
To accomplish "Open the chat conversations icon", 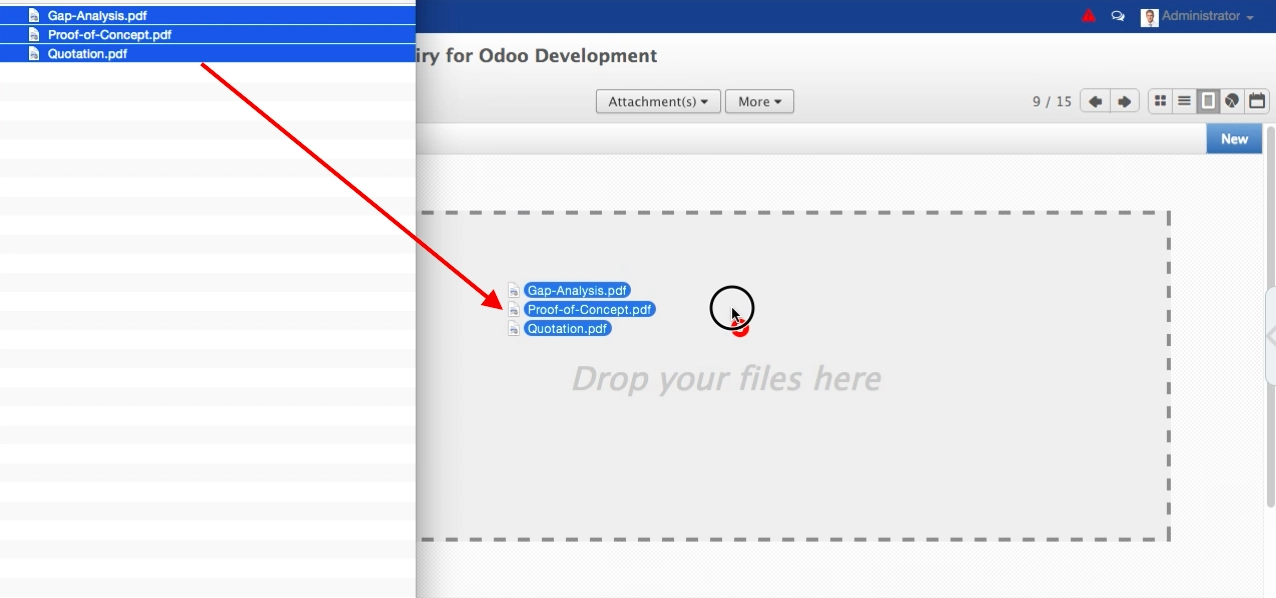I will pos(1118,17).
